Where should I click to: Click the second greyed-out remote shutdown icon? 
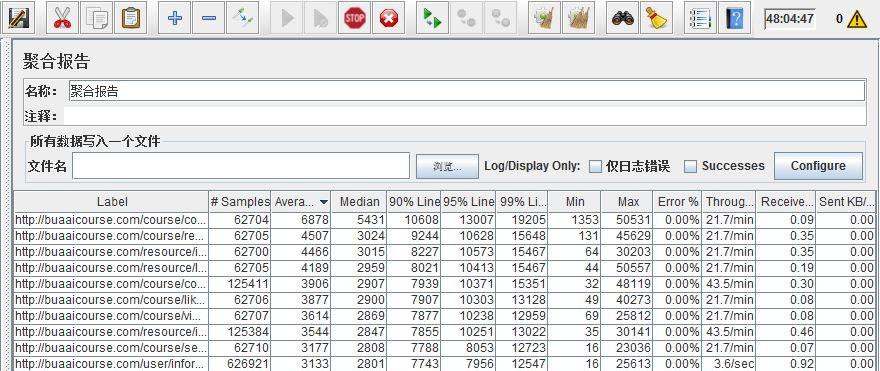click(x=500, y=17)
